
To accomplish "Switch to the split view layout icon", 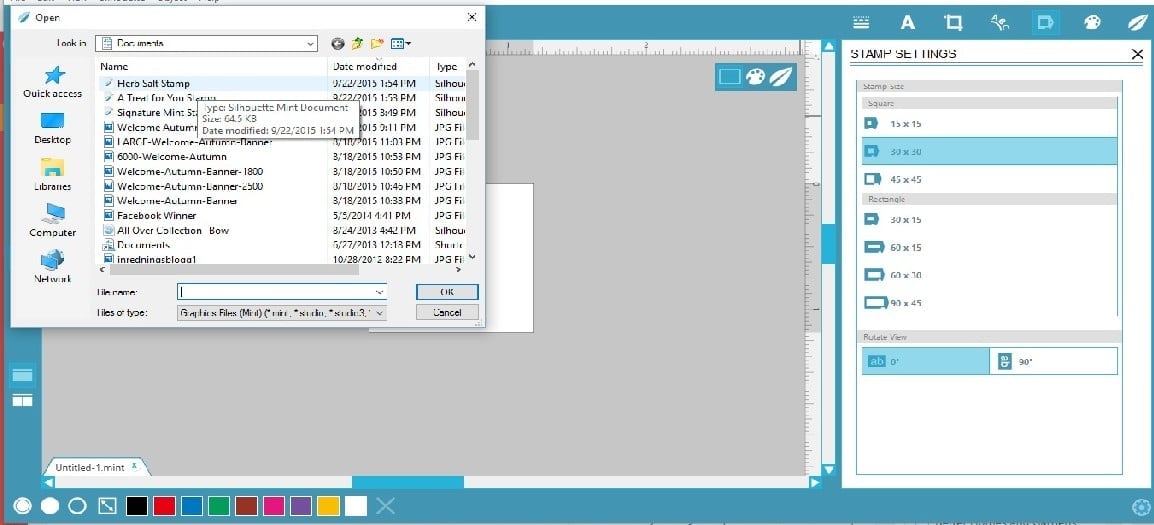I will [x=22, y=400].
